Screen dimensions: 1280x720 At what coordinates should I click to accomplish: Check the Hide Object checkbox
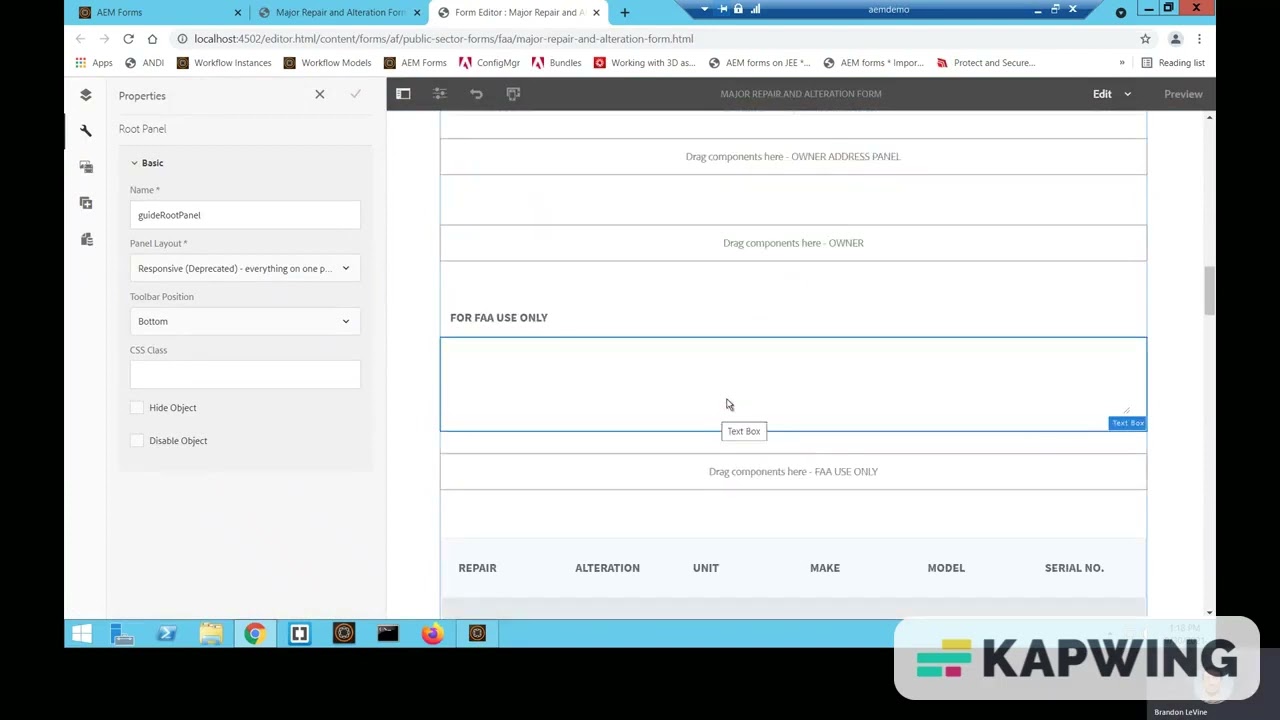[x=137, y=408]
